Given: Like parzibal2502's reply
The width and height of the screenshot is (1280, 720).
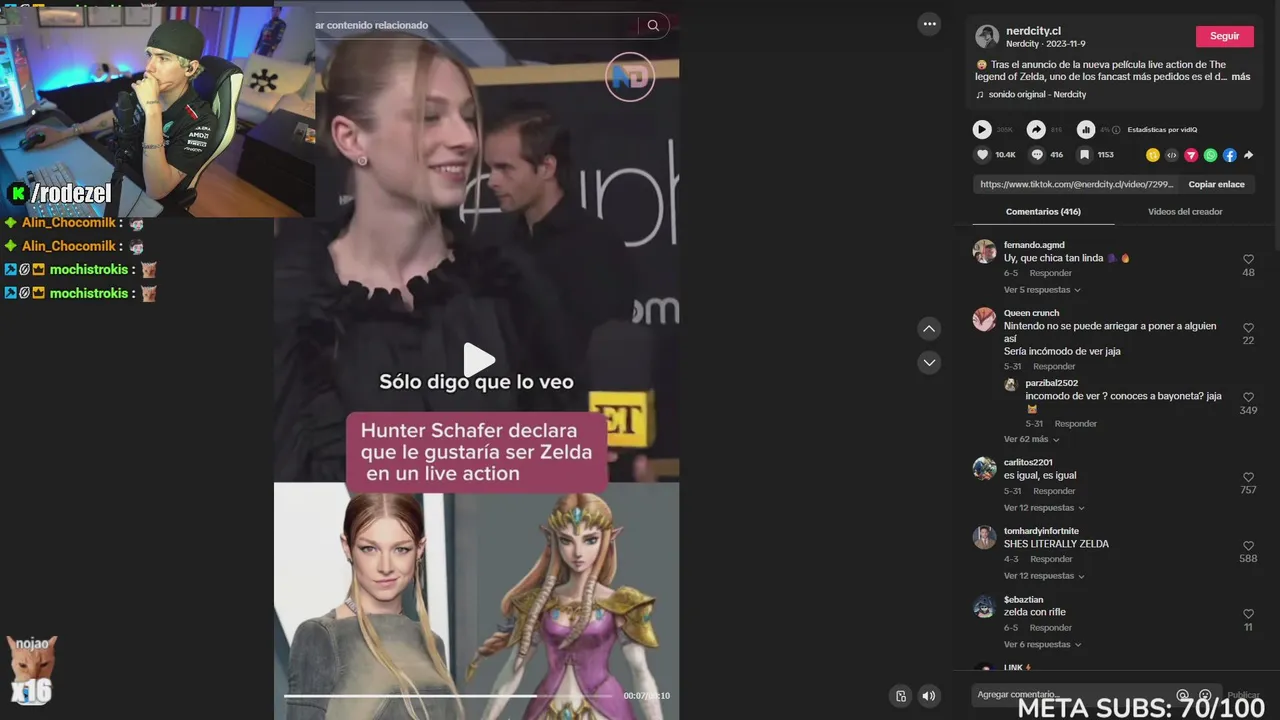Looking at the screenshot, I should (x=1248, y=397).
